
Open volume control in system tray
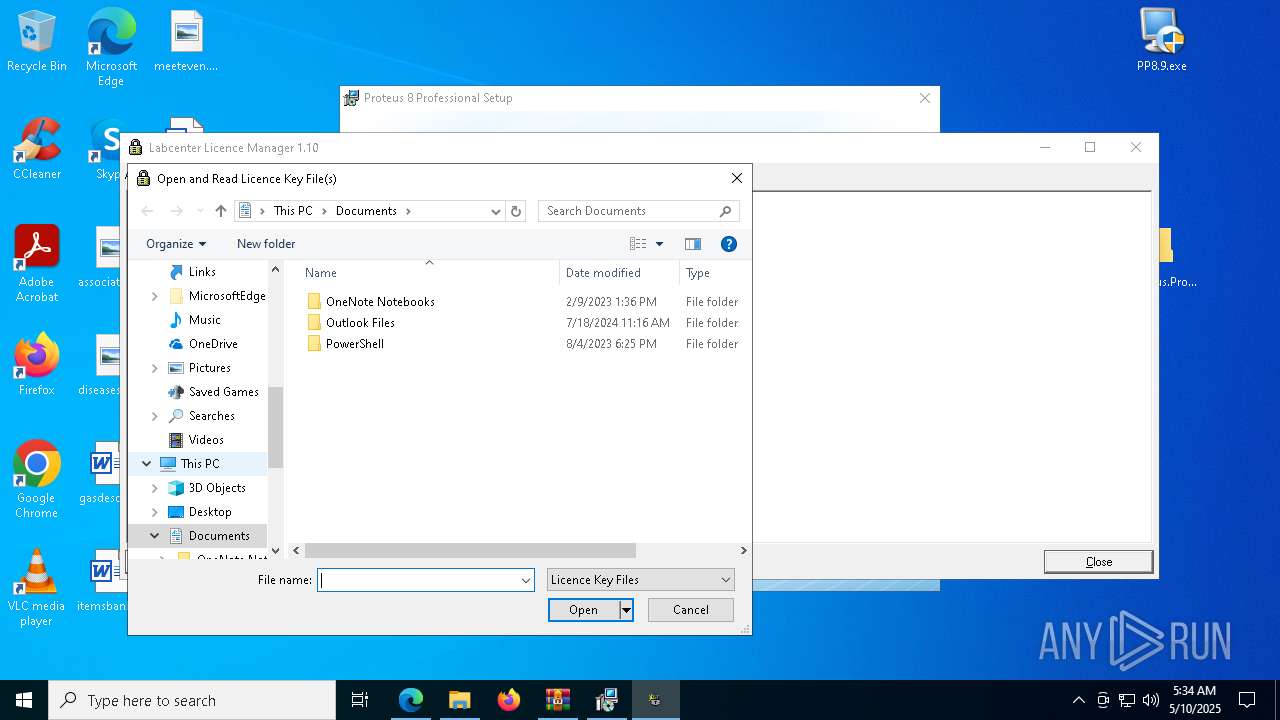click(x=1151, y=700)
